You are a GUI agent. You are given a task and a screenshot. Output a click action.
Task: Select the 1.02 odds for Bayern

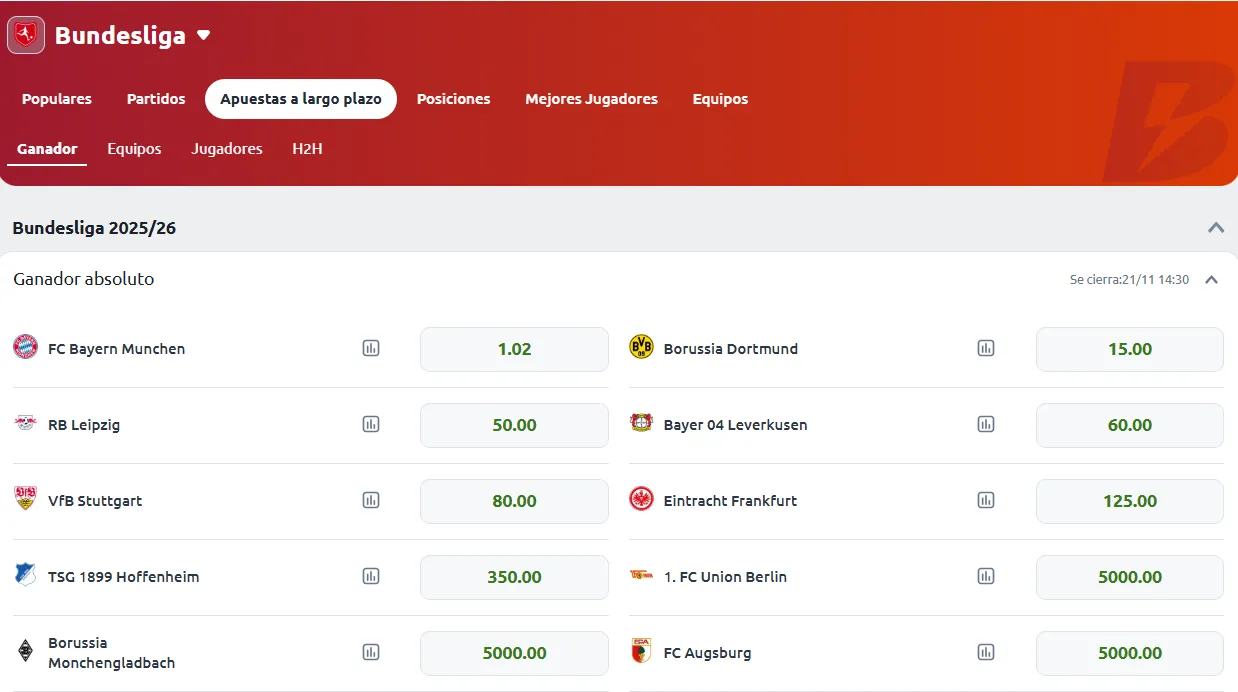[514, 348]
